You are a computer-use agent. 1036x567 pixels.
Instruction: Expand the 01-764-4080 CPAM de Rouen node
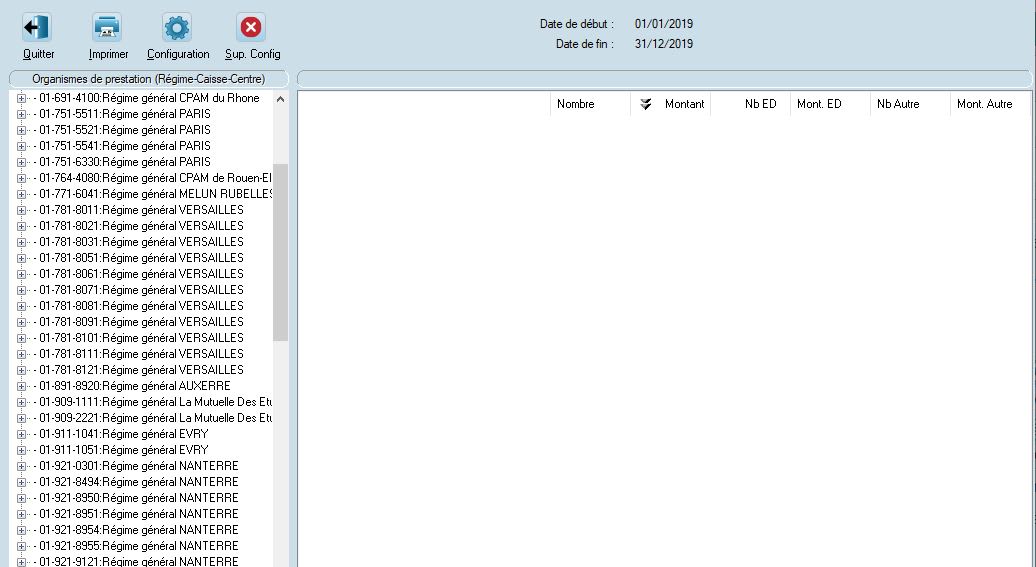point(21,178)
